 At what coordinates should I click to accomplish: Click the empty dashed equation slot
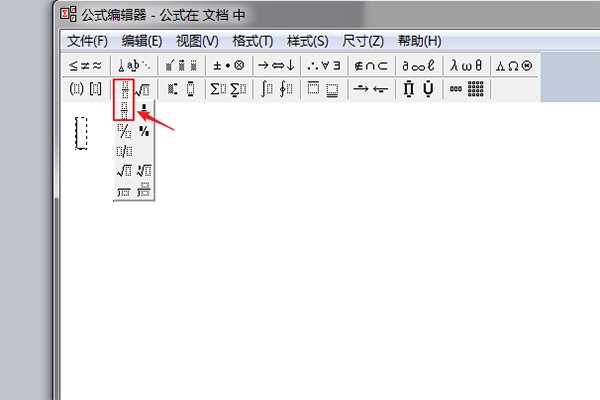82,133
